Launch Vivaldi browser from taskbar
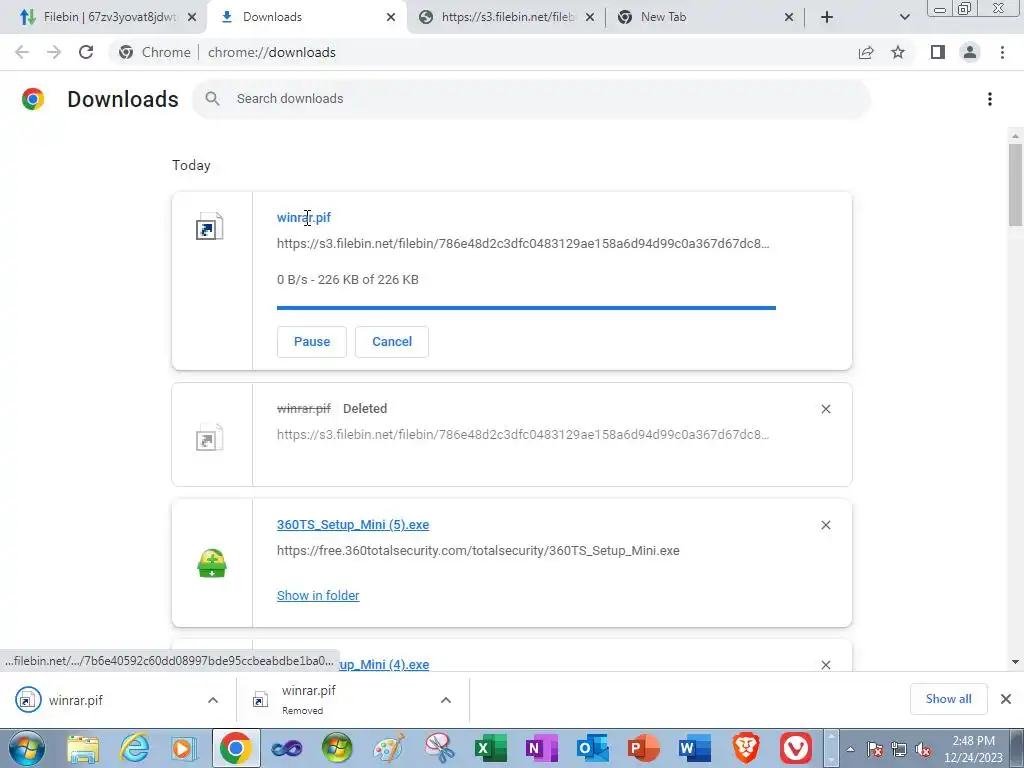The width and height of the screenshot is (1024, 768). point(796,748)
